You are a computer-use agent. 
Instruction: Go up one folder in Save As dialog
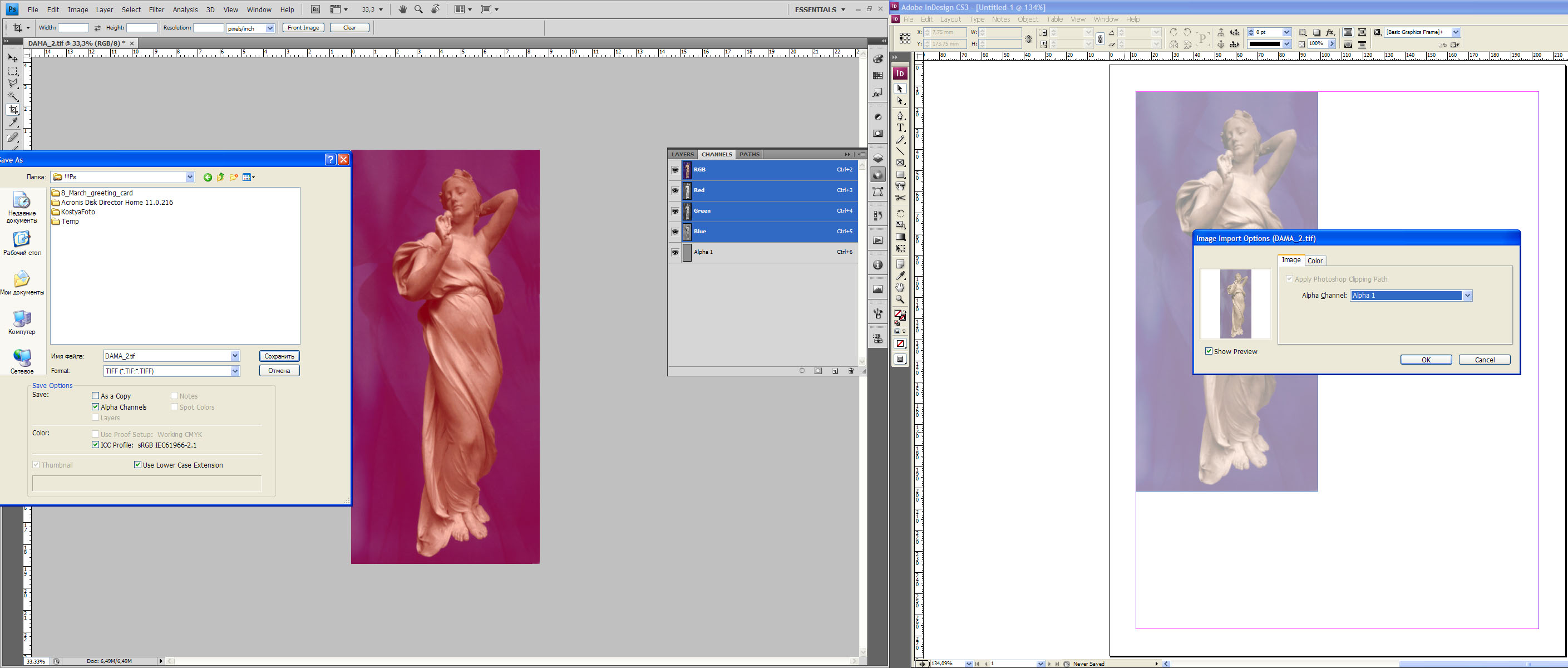pyautogui.click(x=220, y=177)
